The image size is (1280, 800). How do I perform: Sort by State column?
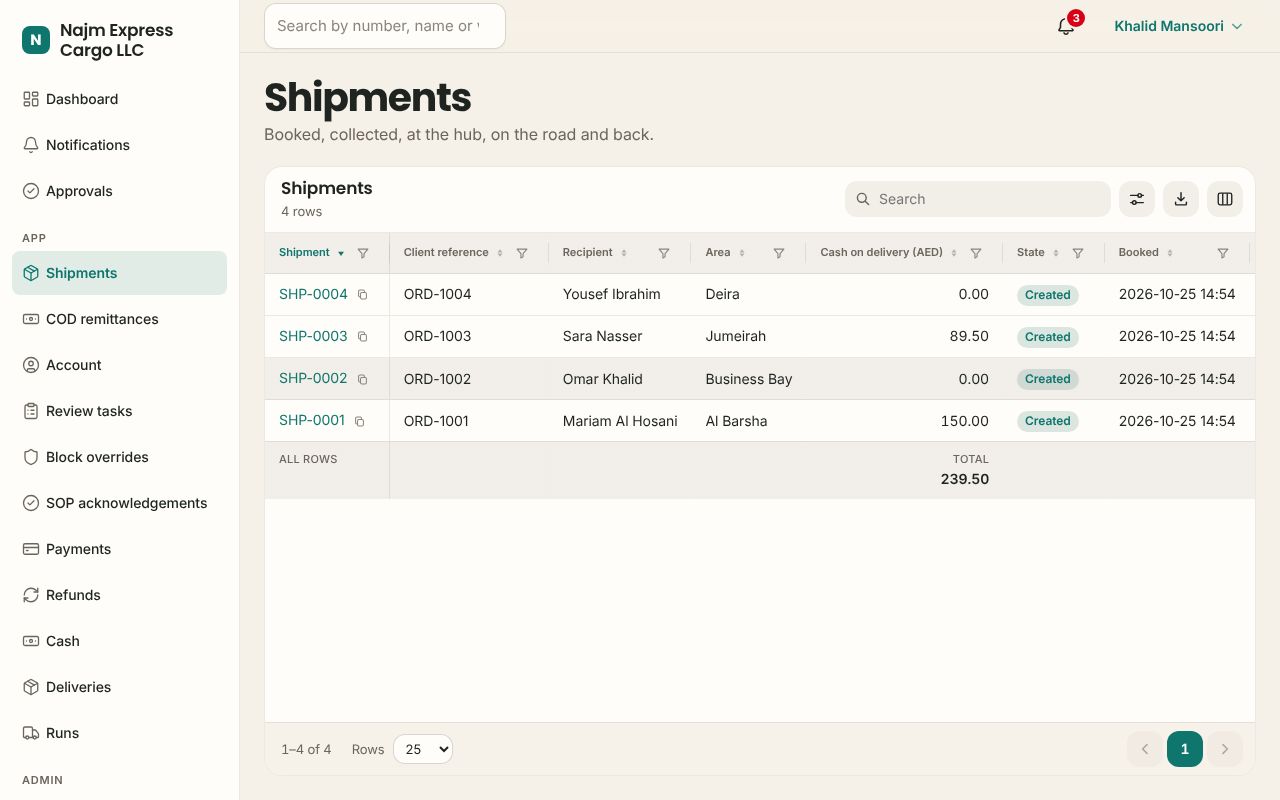[1038, 253]
